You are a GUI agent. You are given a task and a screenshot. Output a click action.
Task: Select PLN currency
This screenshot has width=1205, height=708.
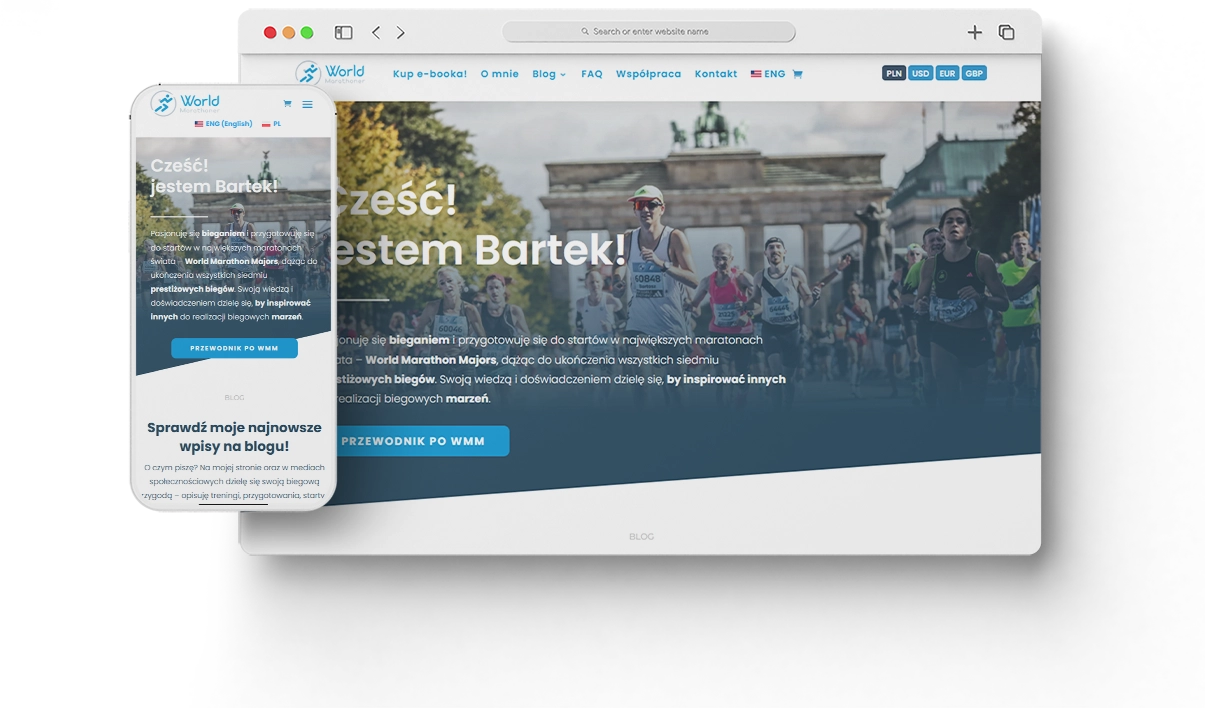tap(894, 73)
